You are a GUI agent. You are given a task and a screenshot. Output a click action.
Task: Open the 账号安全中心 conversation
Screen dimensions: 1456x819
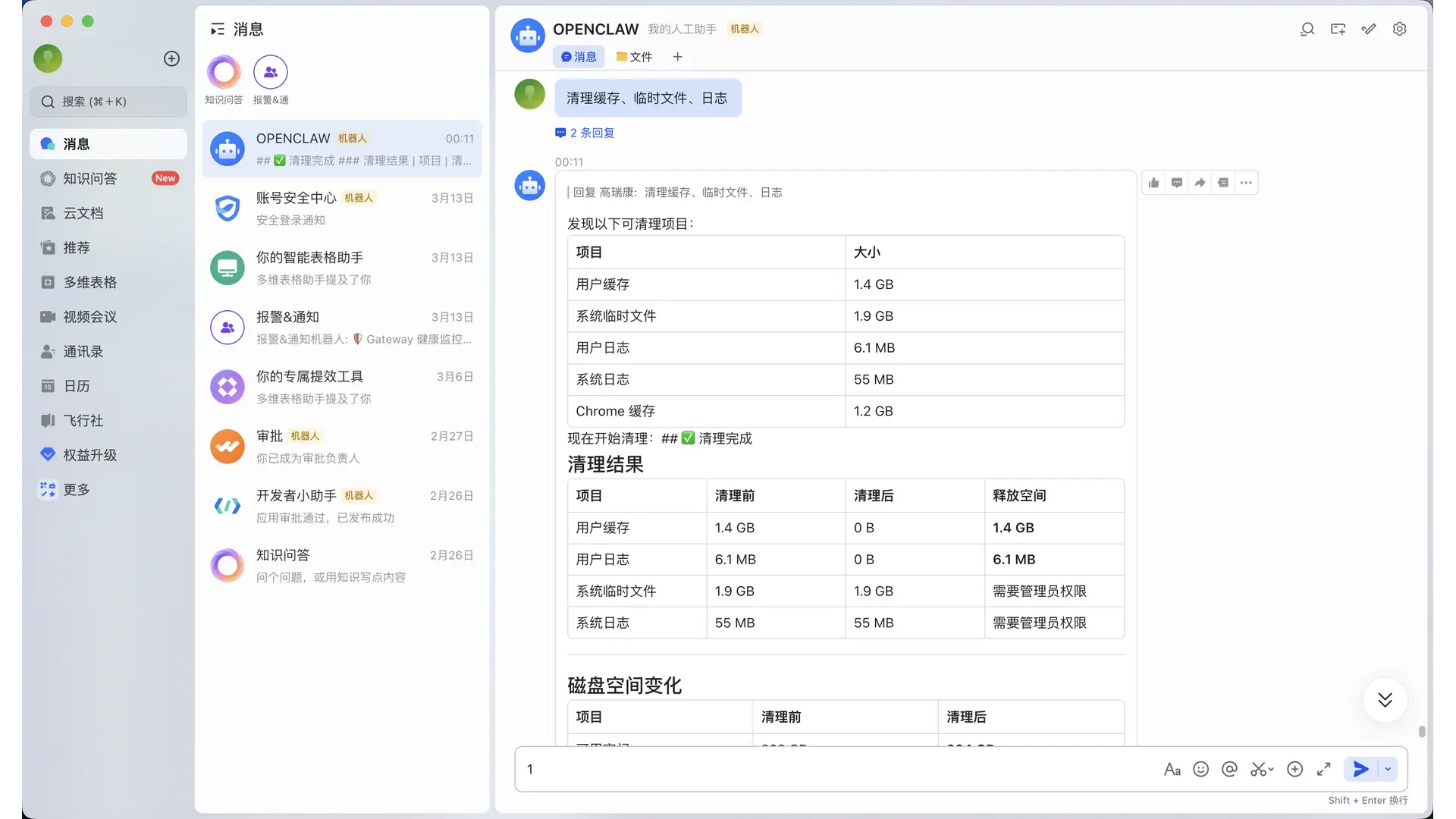341,208
